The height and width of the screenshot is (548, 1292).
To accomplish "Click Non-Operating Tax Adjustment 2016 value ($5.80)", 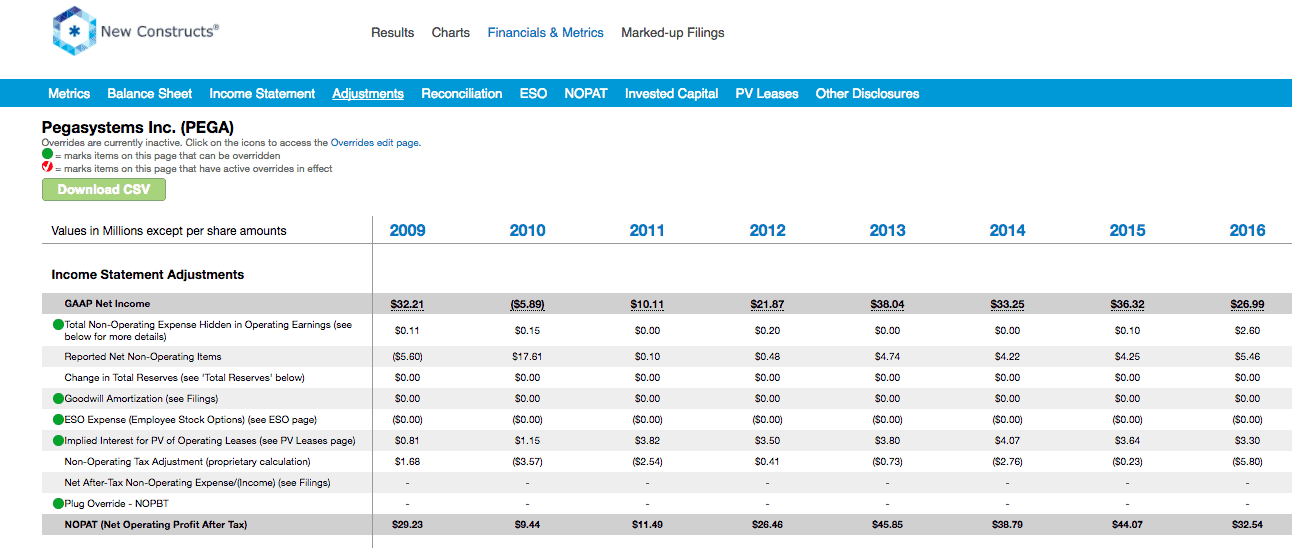I will point(1247,462).
